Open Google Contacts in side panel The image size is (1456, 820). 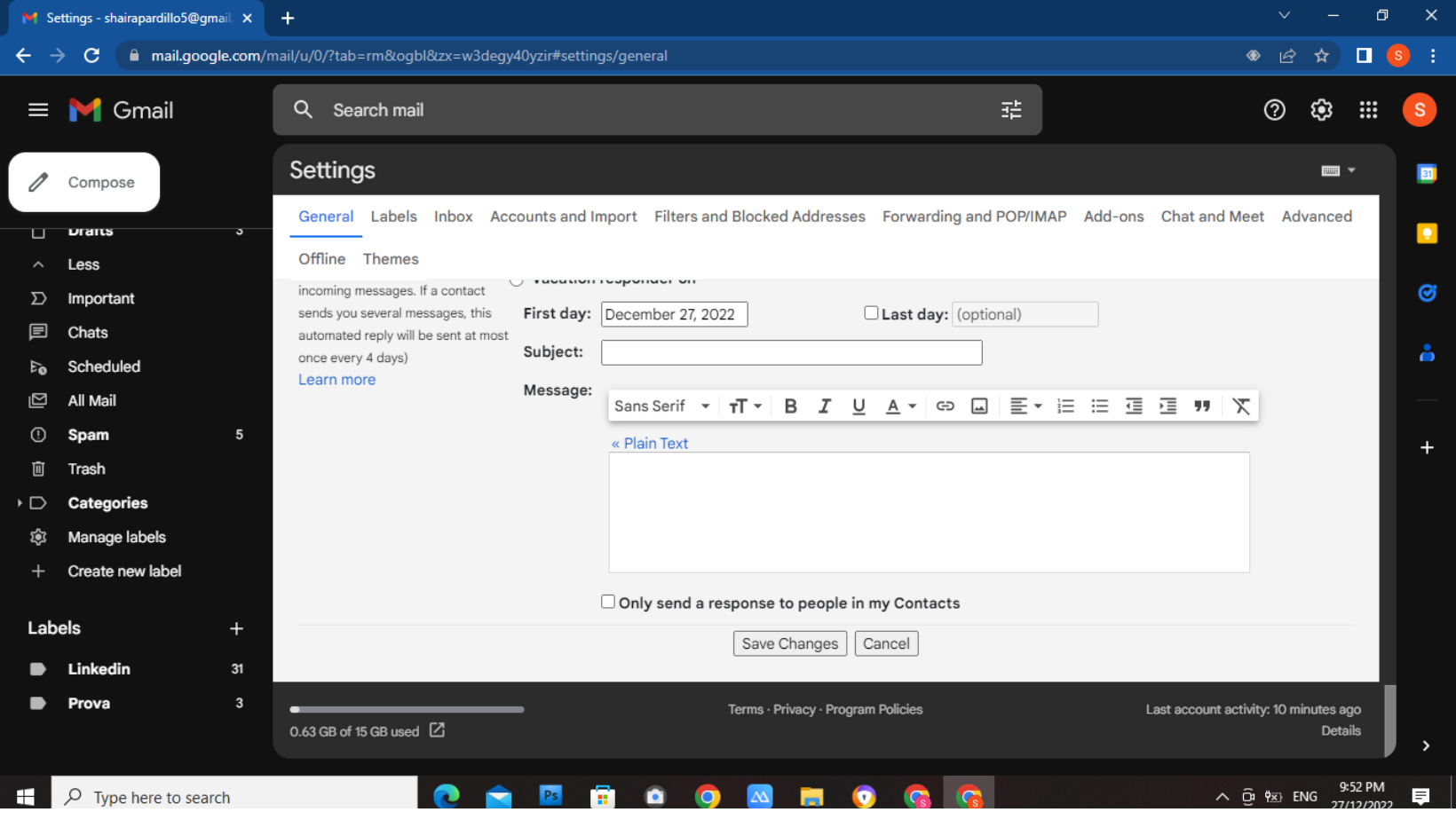1427,353
